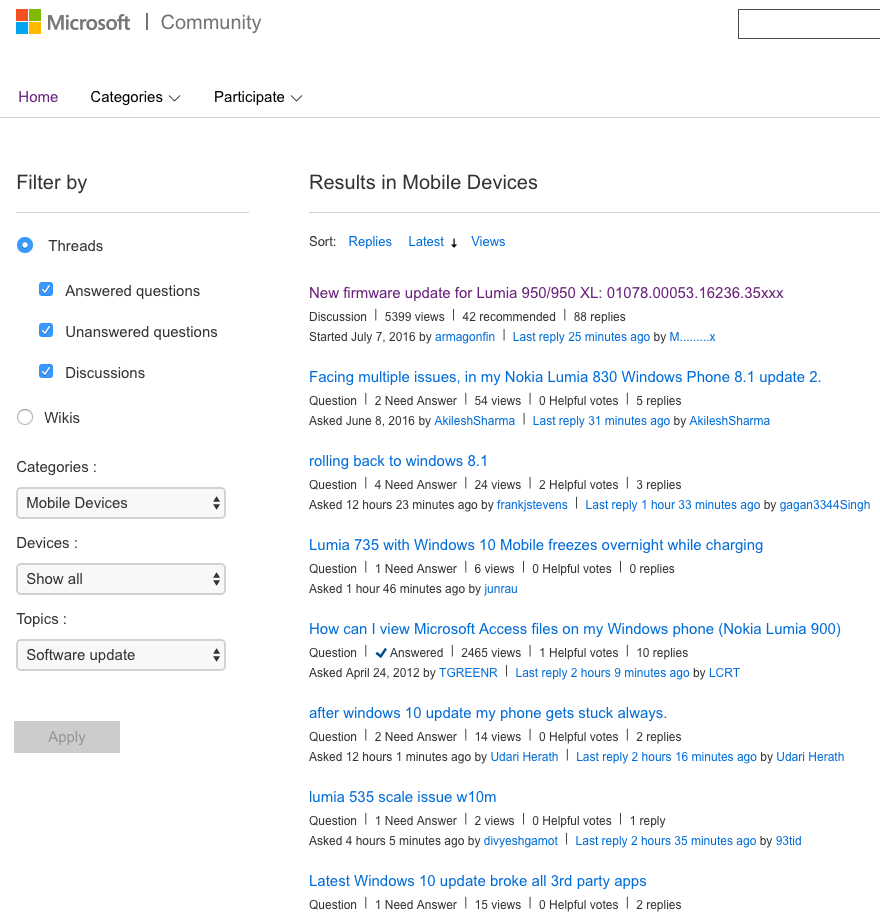Open the Devices dropdown set to Show all

(x=121, y=579)
